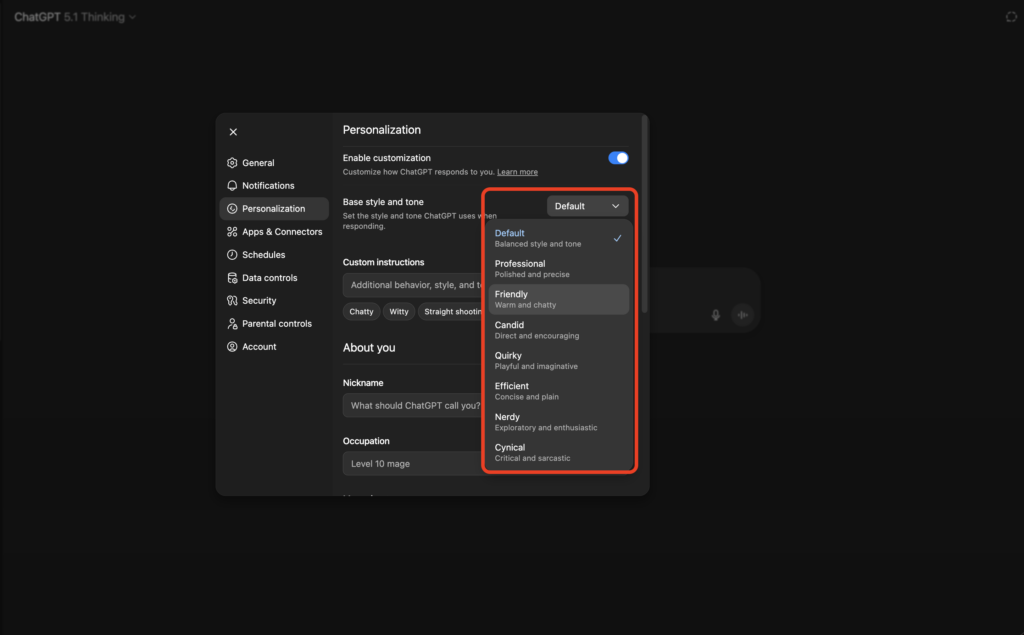The height and width of the screenshot is (635, 1024).
Task: Click the Schedules clock icon
Action: pyautogui.click(x=232, y=255)
